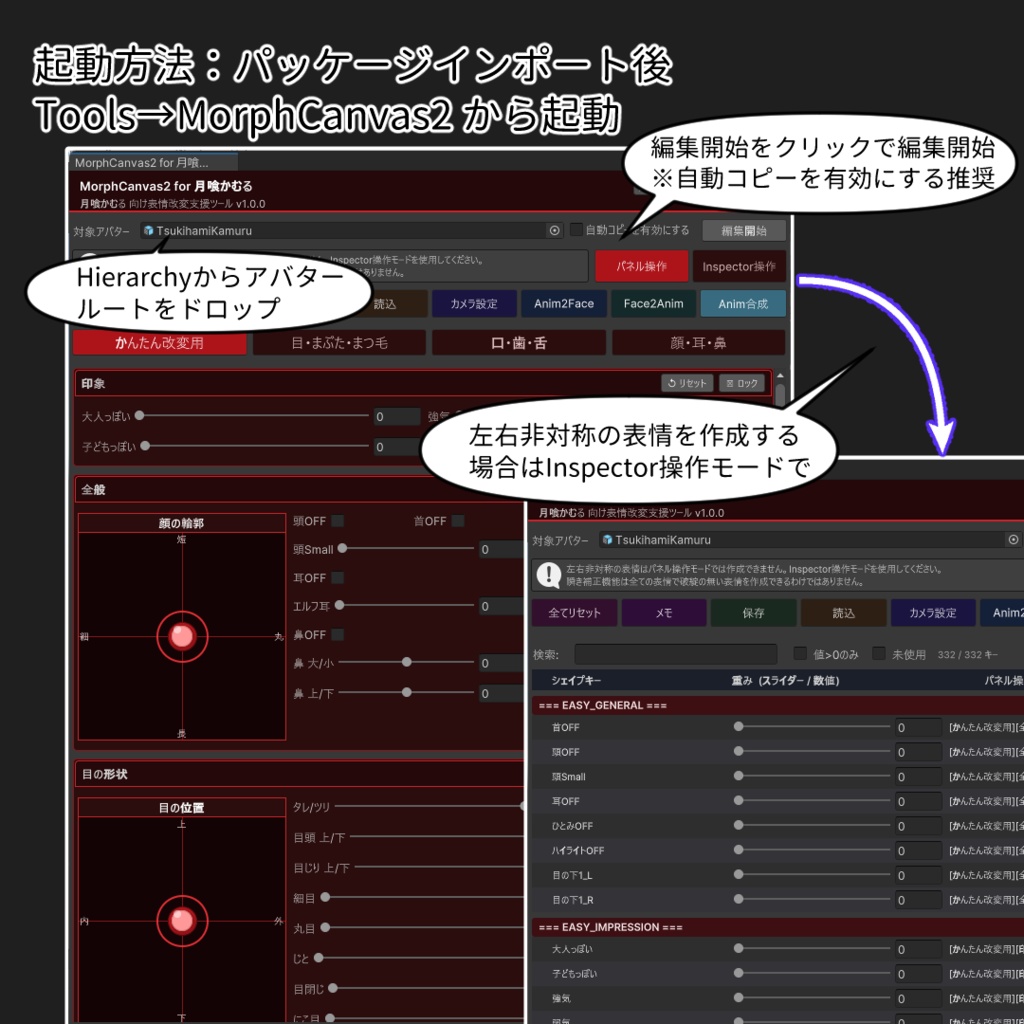Click the 細目 slider handle

coord(325,897)
